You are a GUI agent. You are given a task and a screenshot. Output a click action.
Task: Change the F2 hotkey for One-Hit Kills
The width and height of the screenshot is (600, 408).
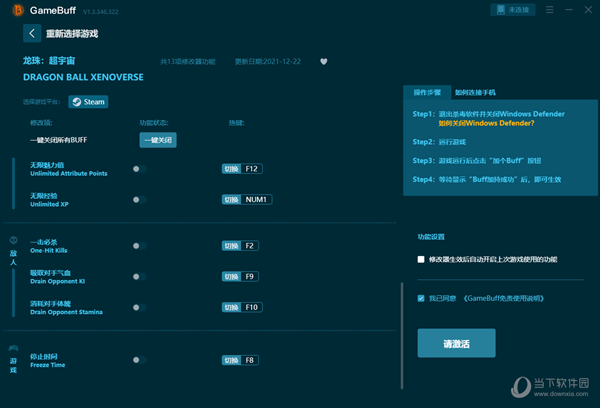pyautogui.click(x=240, y=246)
